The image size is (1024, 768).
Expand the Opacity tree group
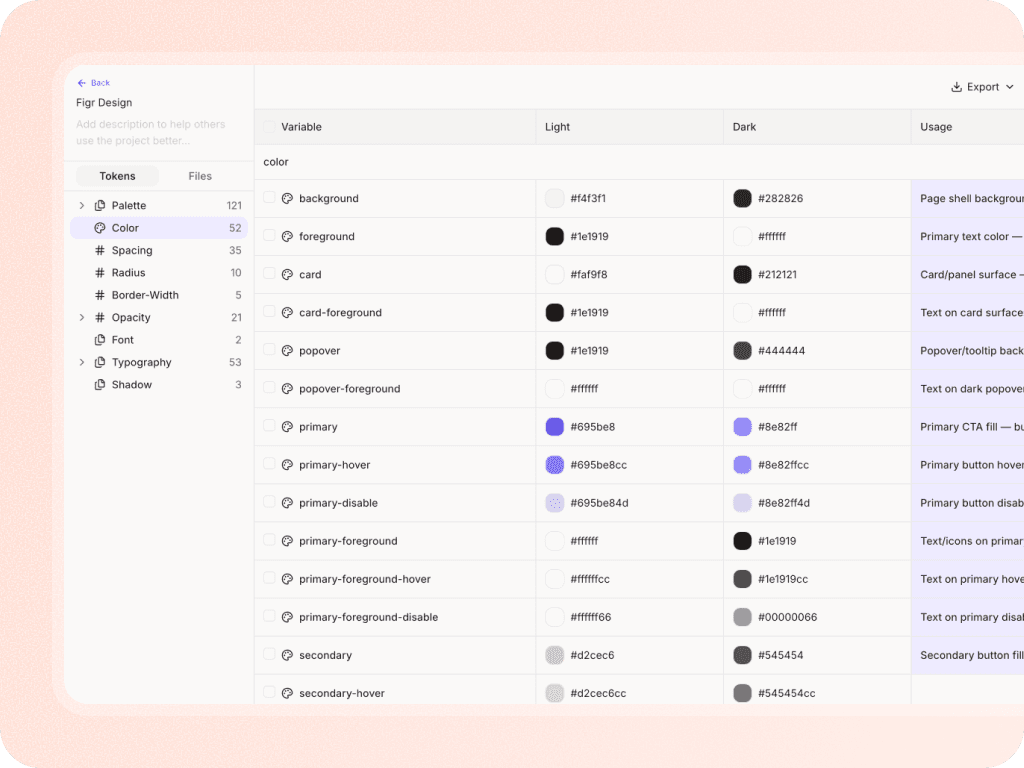point(82,317)
